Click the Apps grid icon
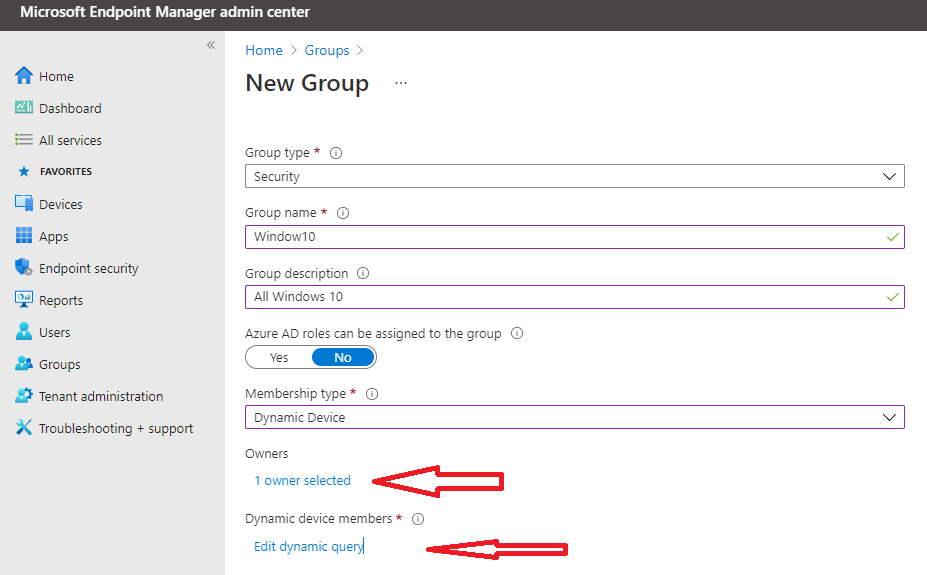The image size is (927, 575). 24,235
